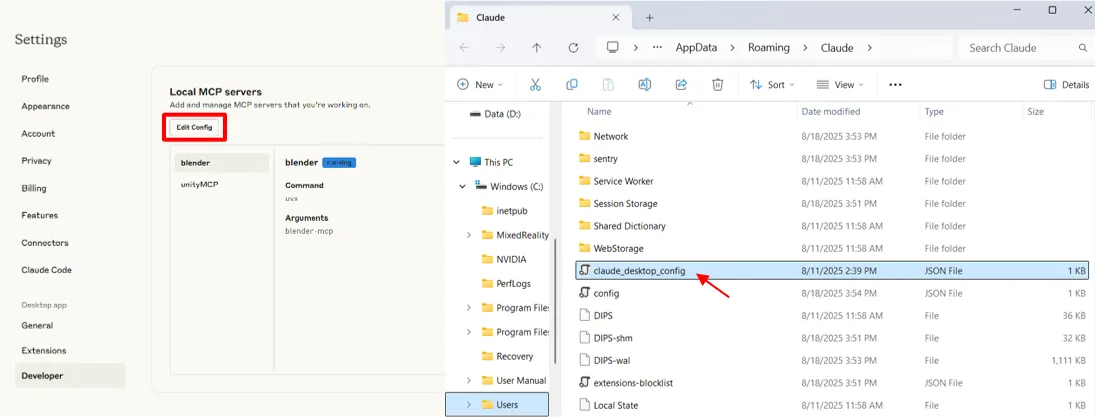Click the Rename icon in toolbar
The height and width of the screenshot is (417, 1095).
coord(645,85)
